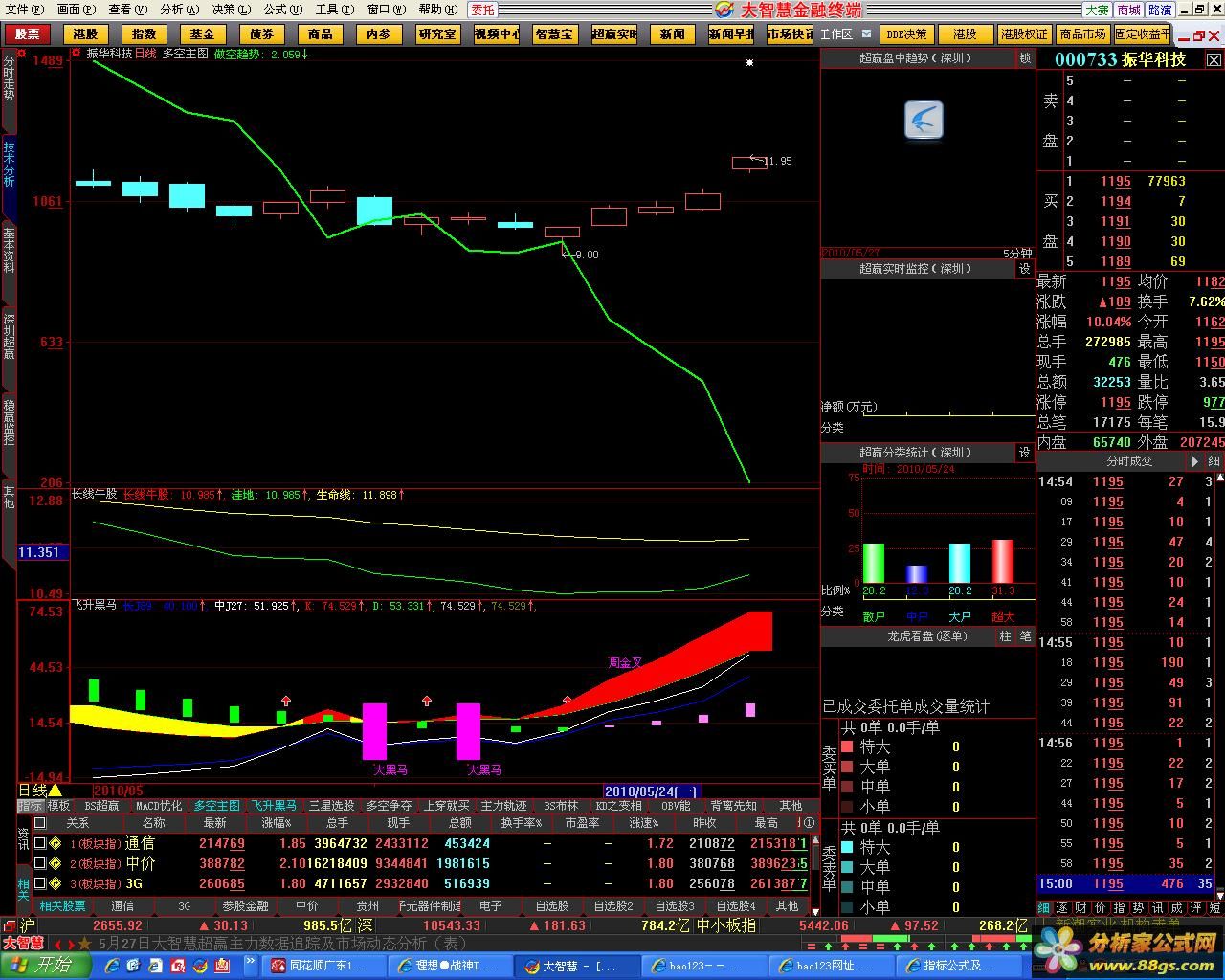
Task: Open the 工作区 dropdown arrow
Action: pos(868,34)
